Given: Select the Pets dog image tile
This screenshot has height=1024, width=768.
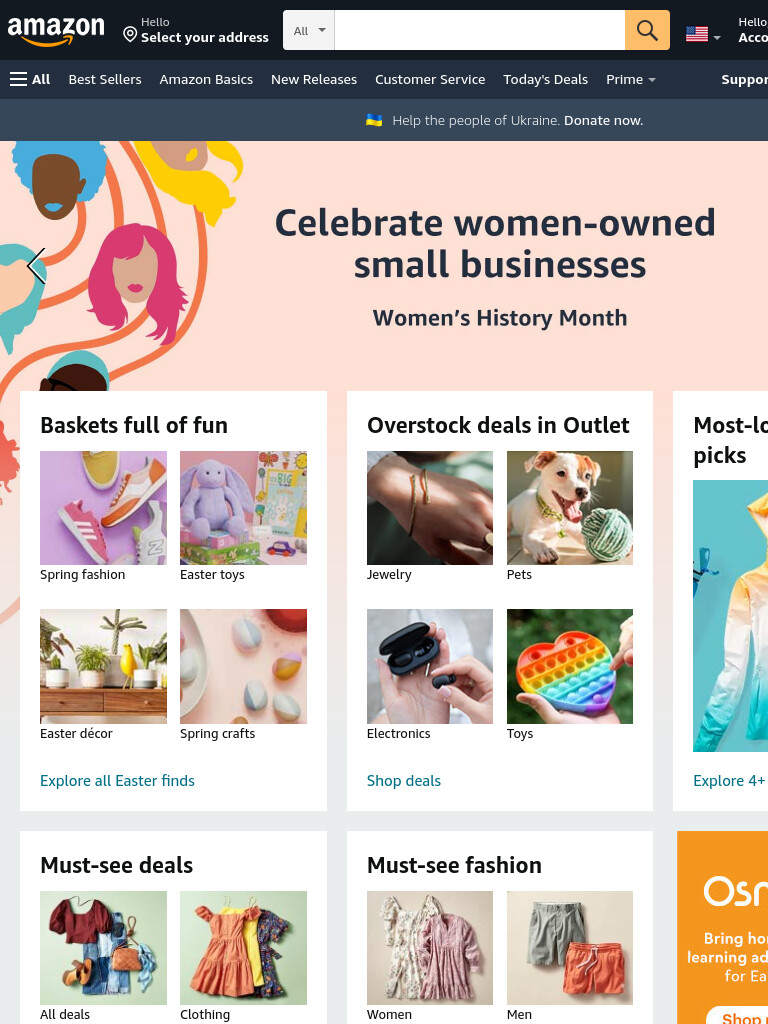Looking at the screenshot, I should [569, 508].
